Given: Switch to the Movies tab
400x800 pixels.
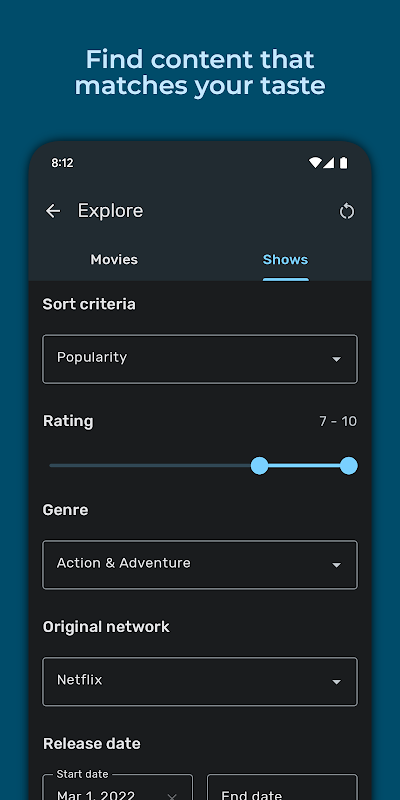Looking at the screenshot, I should click(x=114, y=260).
